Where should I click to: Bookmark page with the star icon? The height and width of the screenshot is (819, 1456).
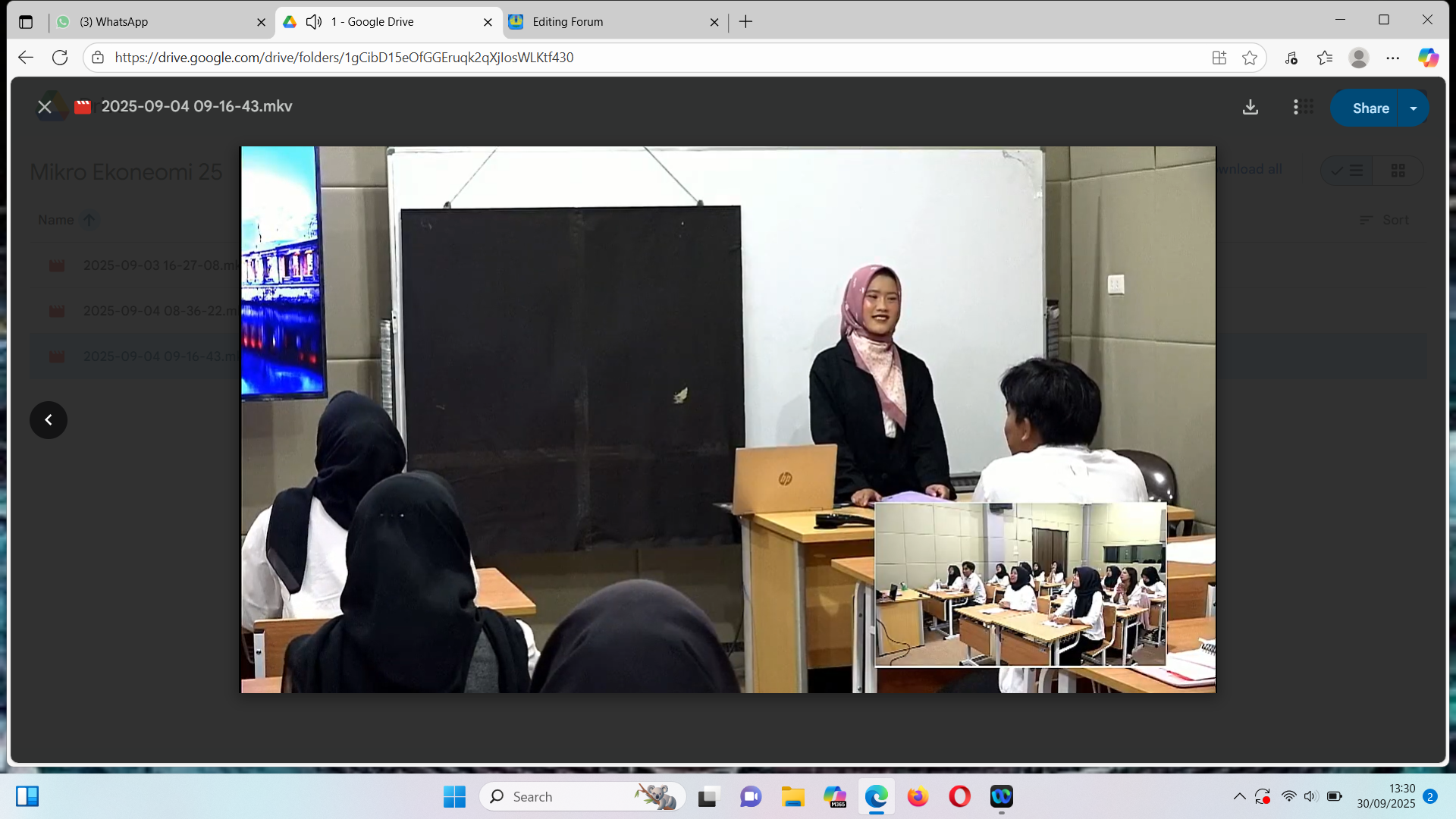click(1250, 58)
